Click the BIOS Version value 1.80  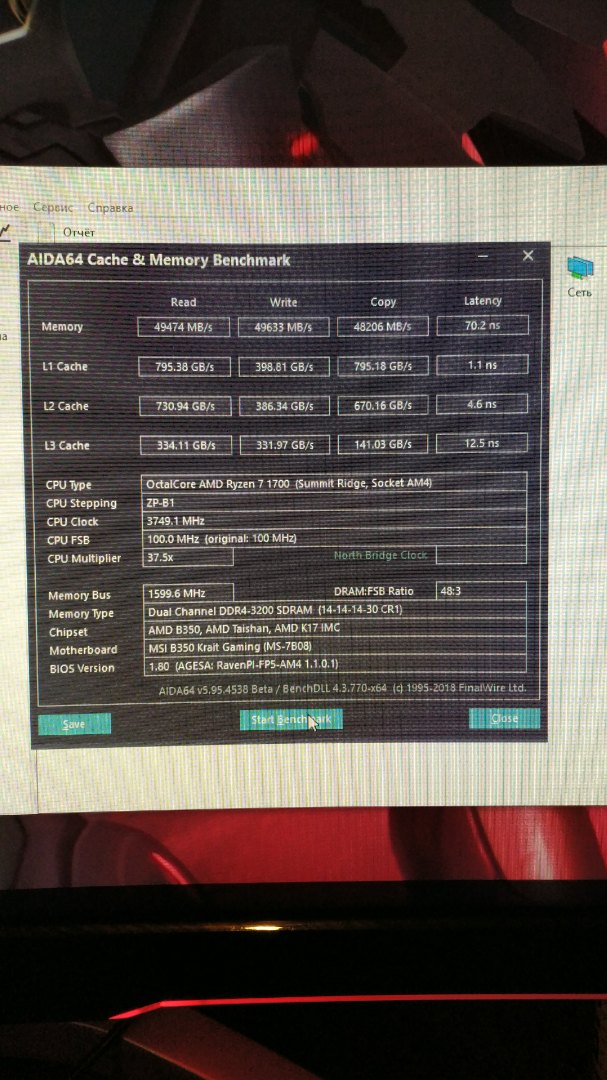335,665
